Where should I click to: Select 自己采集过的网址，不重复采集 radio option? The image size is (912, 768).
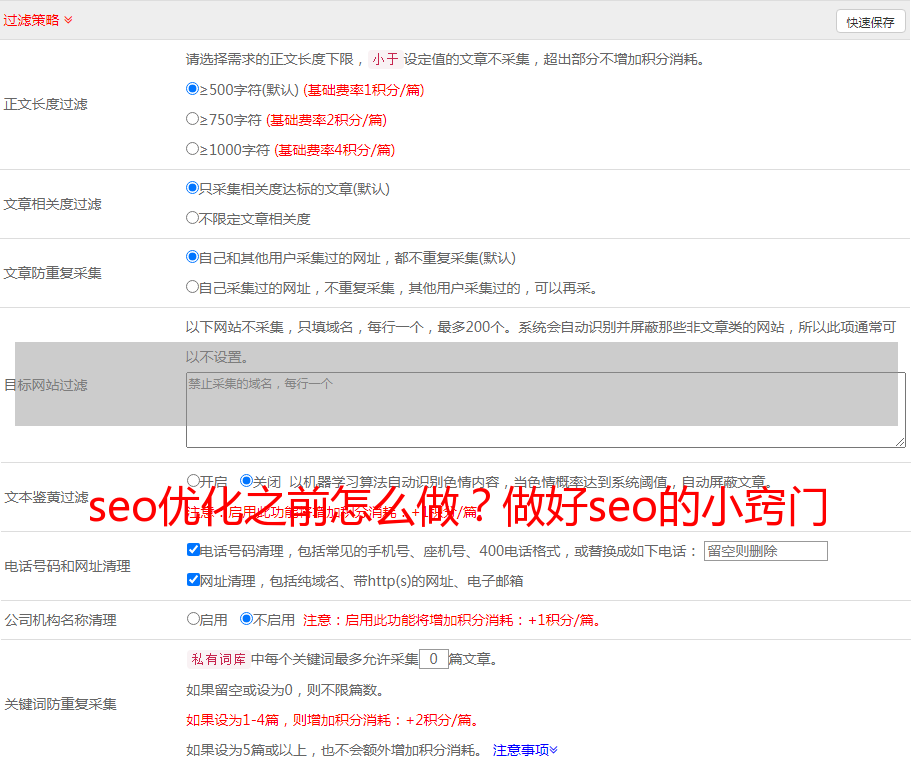(192, 287)
